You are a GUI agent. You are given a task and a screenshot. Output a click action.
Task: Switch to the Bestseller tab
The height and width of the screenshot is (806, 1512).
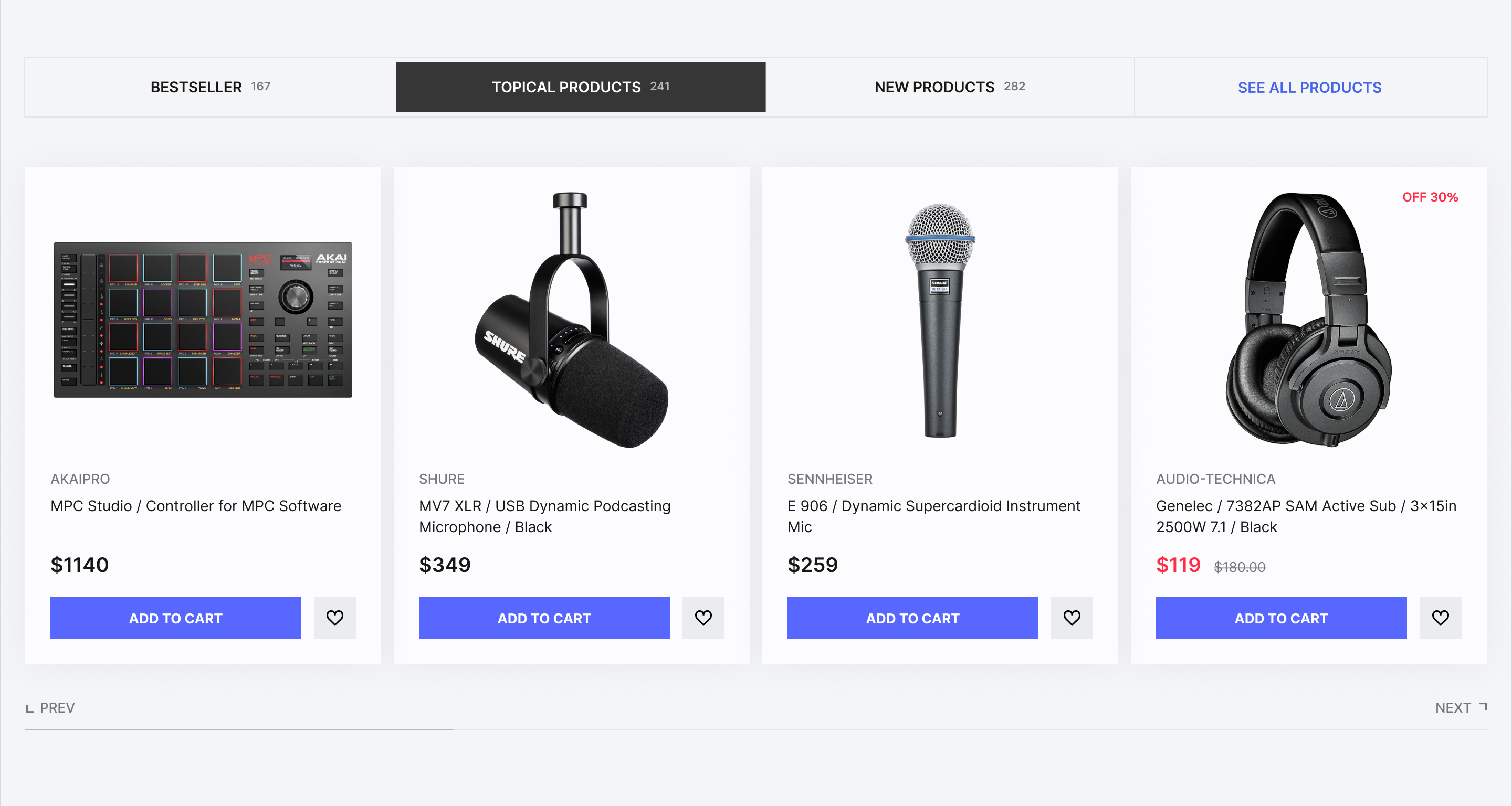210,88
